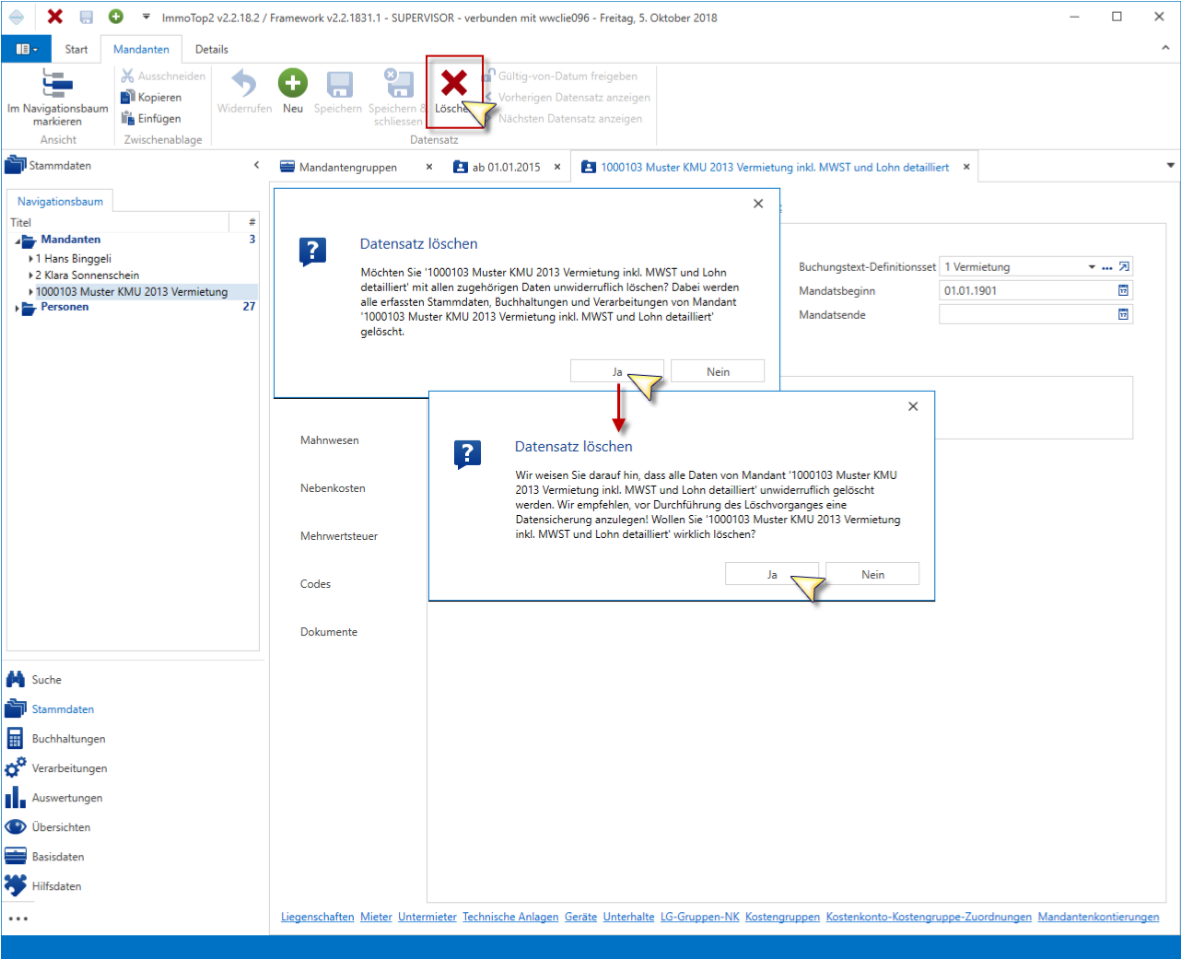Click the Speichern & schliessen icon
This screenshot has width=1182, height=960.
point(398,84)
